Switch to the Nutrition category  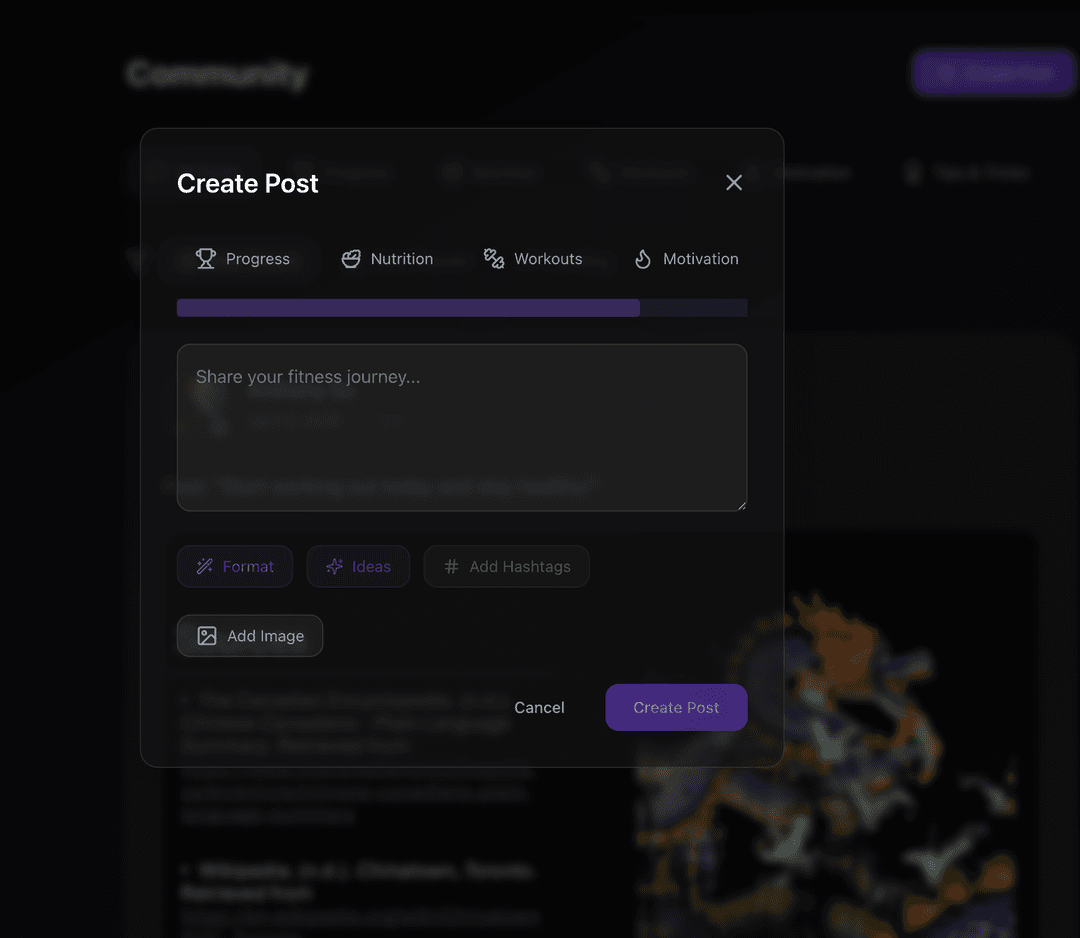388,259
